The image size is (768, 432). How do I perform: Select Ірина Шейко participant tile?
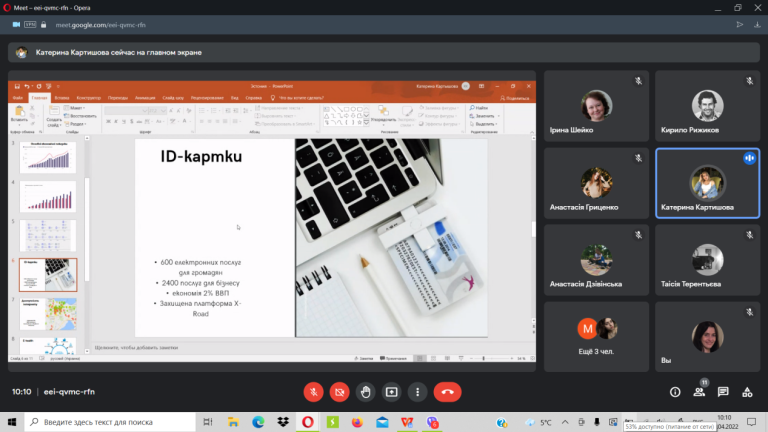click(x=596, y=106)
